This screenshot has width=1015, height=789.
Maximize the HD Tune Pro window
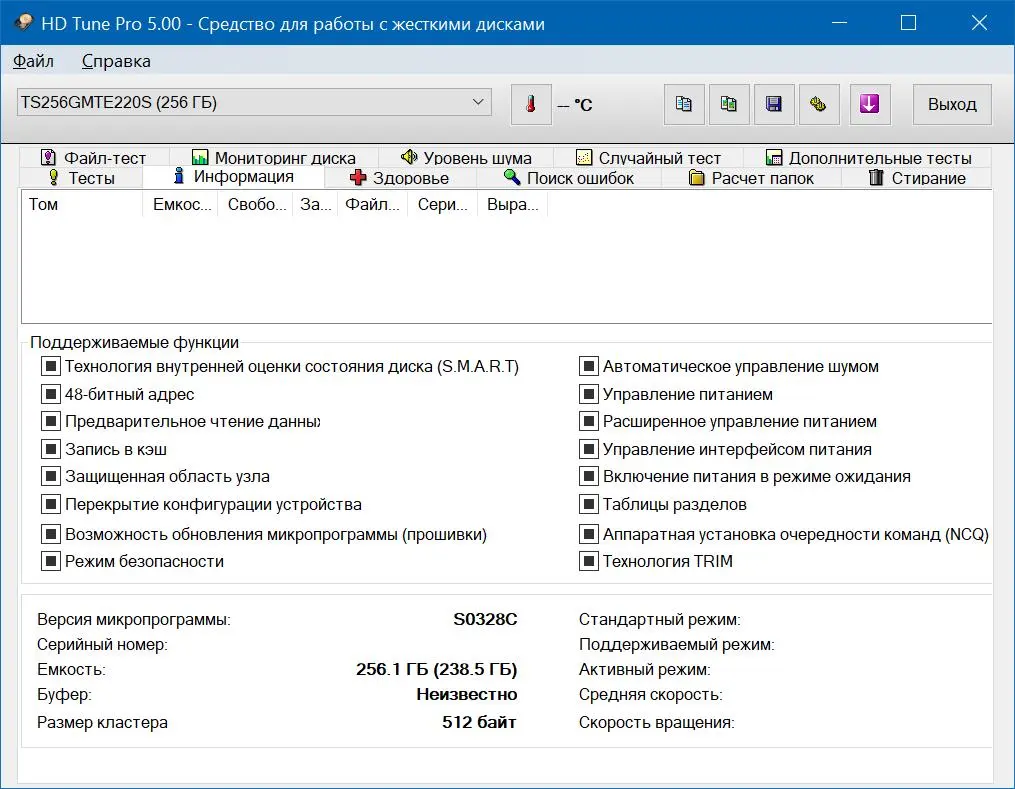(x=908, y=23)
